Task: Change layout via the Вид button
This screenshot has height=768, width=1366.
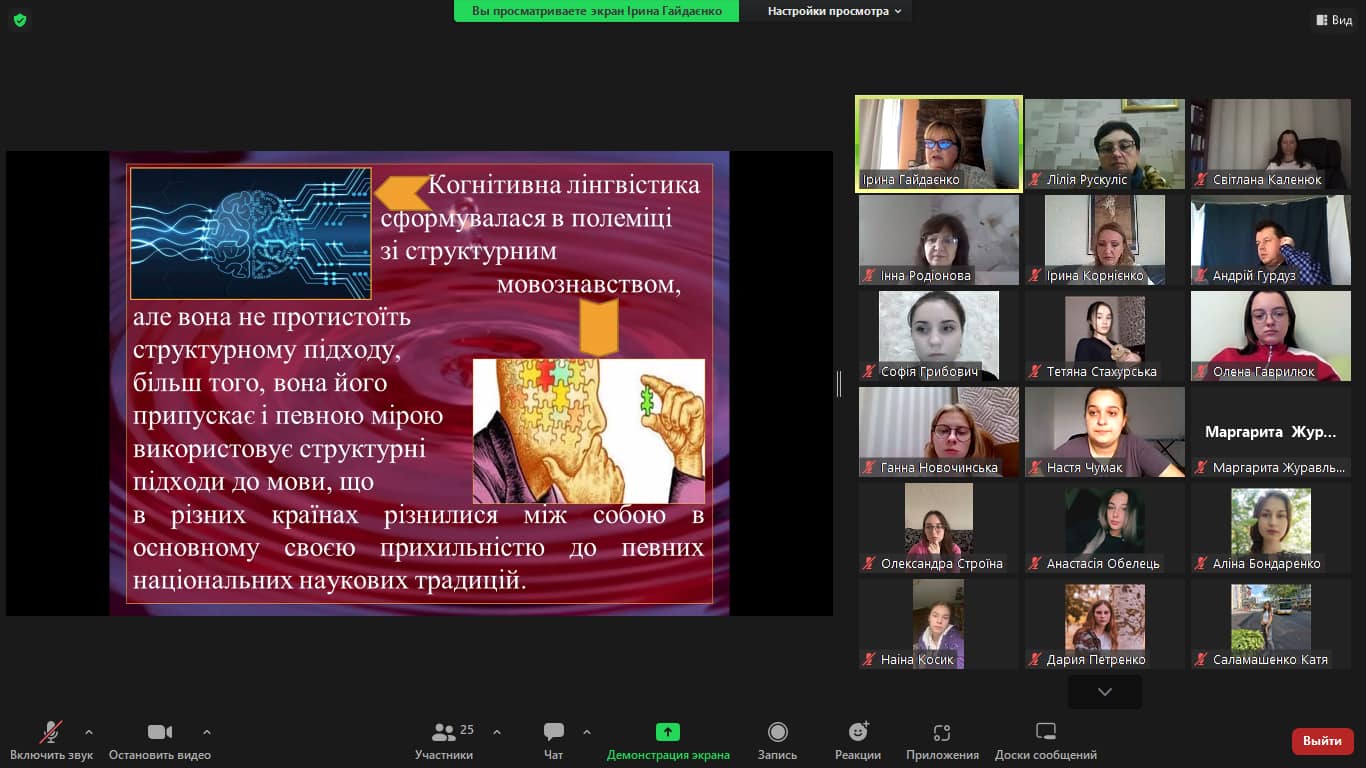Action: 1334,20
